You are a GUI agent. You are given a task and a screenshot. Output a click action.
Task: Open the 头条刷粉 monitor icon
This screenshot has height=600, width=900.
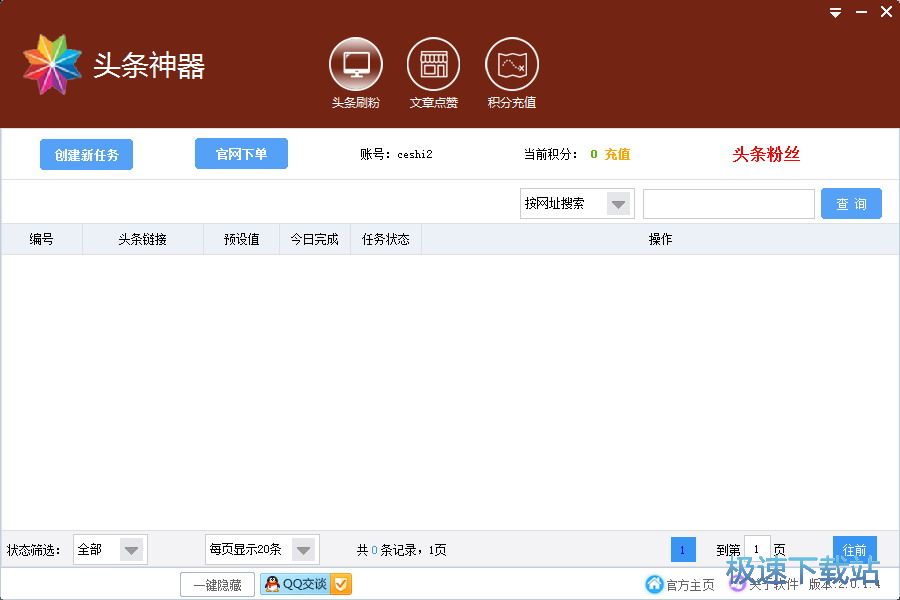(x=356, y=64)
